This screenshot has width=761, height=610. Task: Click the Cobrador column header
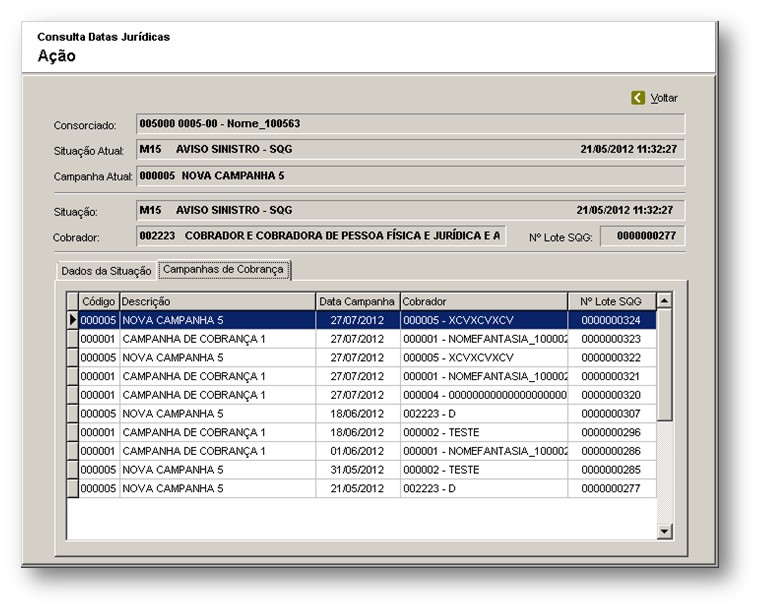pyautogui.click(x=484, y=301)
